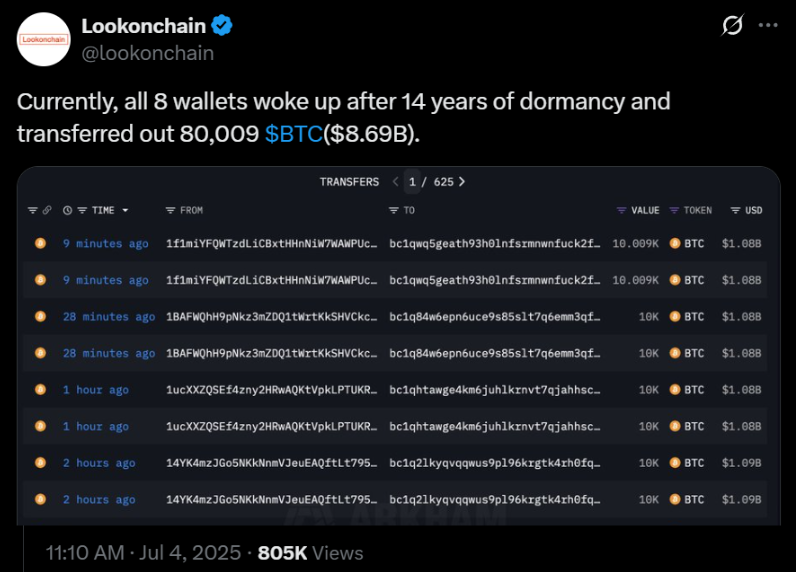Go to next transfers page arrow
Image resolution: width=796 pixels, height=572 pixels.
[x=461, y=182]
